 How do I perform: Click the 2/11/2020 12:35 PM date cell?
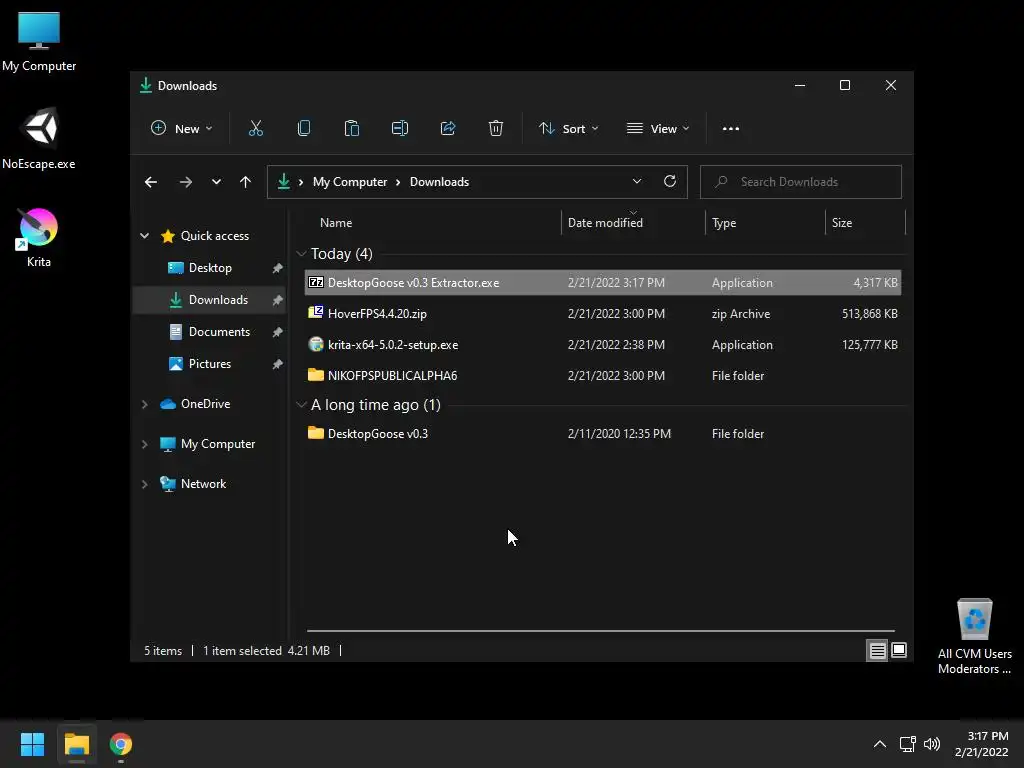click(x=619, y=434)
